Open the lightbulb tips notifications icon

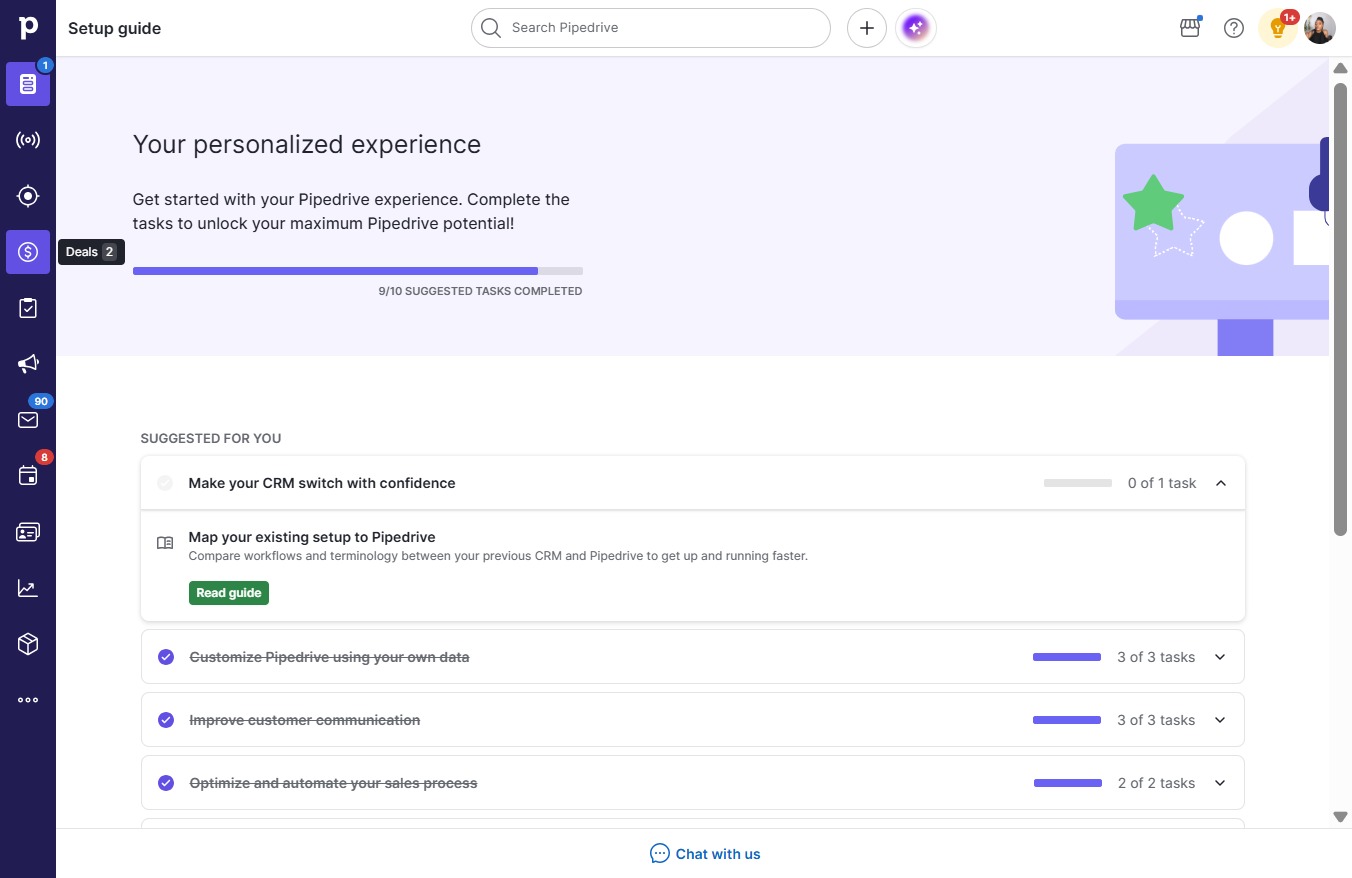1277,28
